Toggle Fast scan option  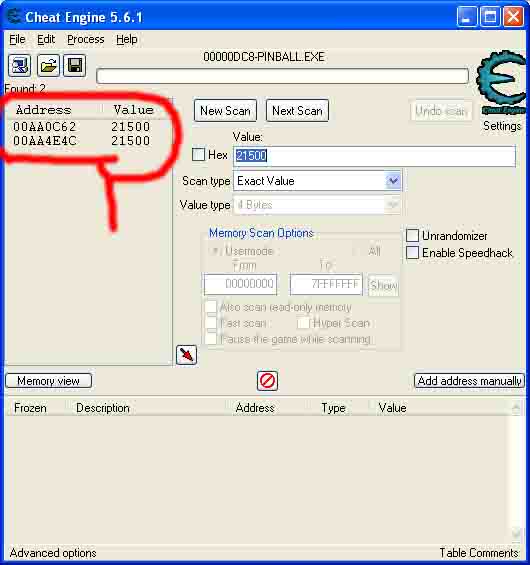click(211, 323)
